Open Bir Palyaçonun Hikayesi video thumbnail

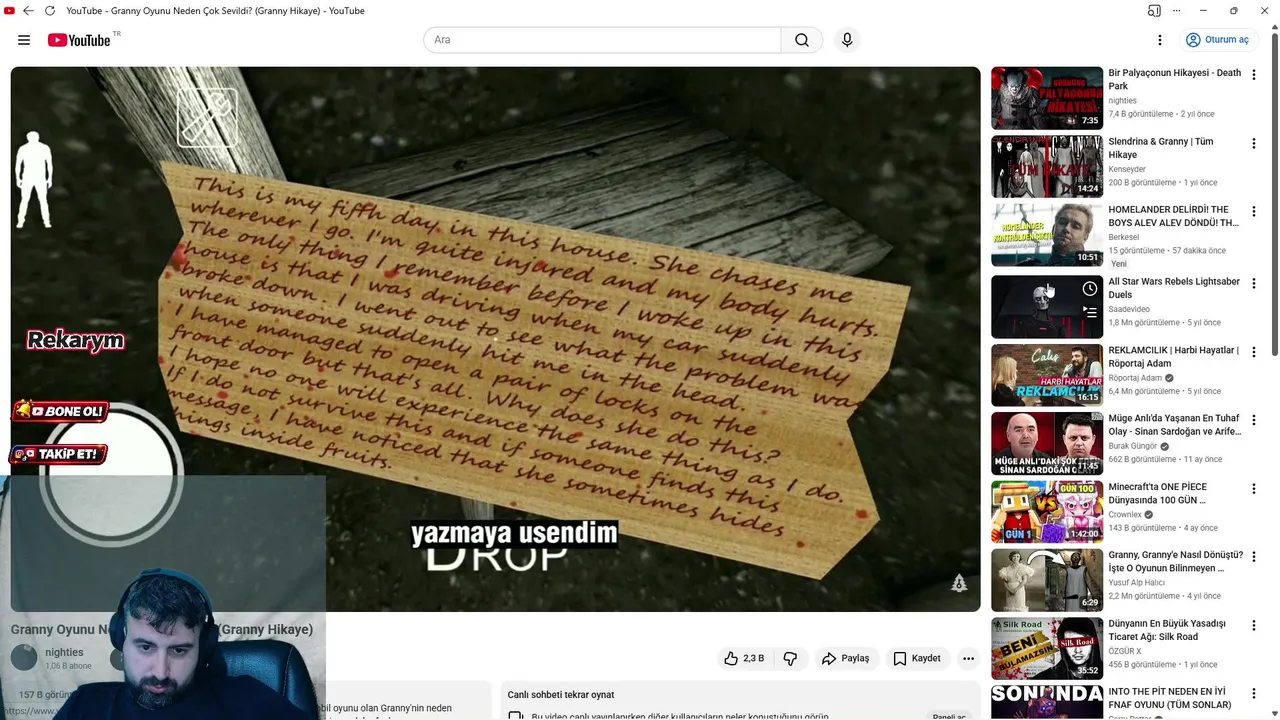1047,98
